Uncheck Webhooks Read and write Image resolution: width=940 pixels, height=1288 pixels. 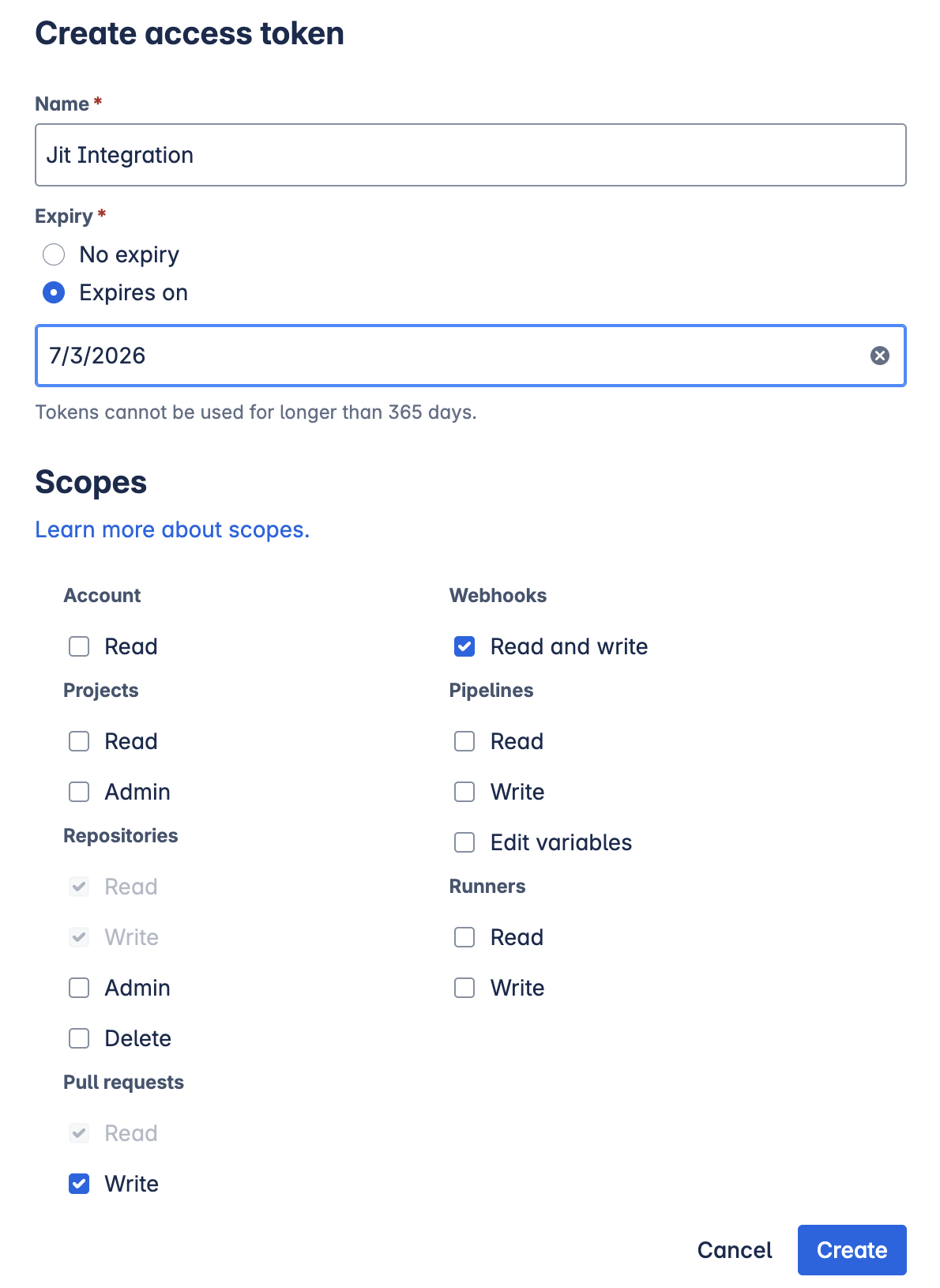[x=464, y=646]
